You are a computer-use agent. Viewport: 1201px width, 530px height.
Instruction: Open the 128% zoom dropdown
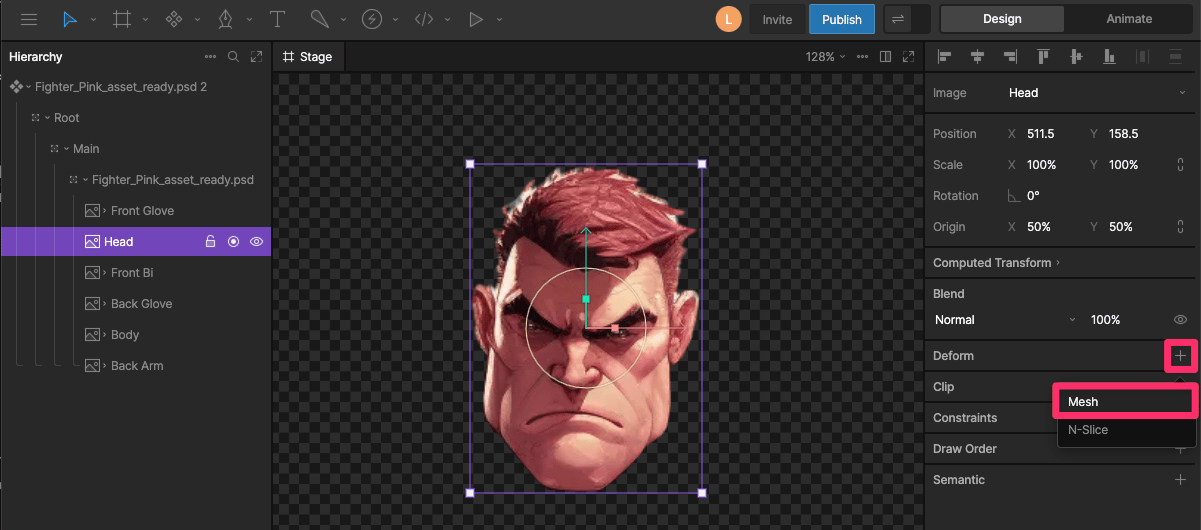[825, 57]
